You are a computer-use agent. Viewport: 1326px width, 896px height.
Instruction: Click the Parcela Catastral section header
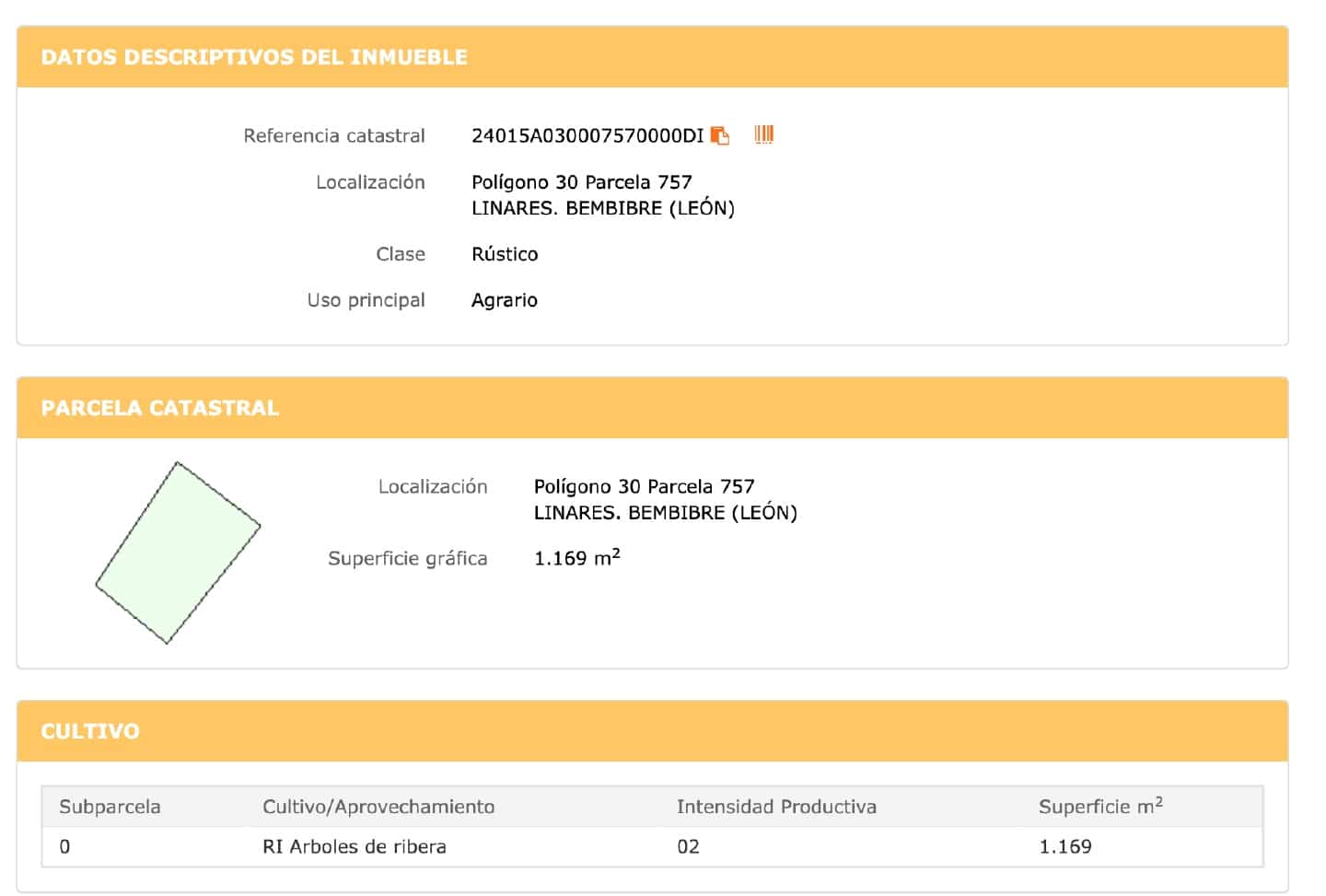[x=159, y=408]
